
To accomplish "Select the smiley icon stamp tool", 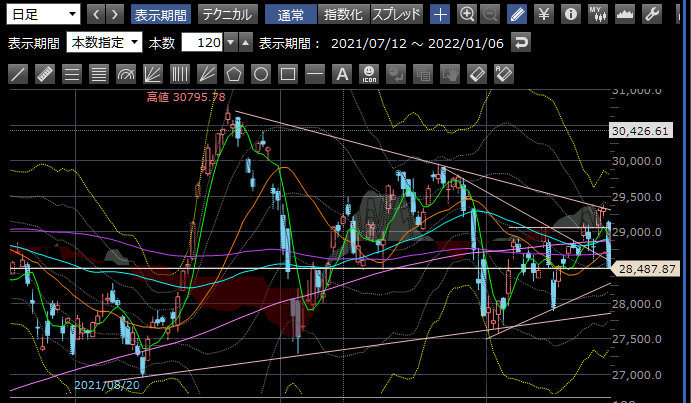I will coord(368,73).
